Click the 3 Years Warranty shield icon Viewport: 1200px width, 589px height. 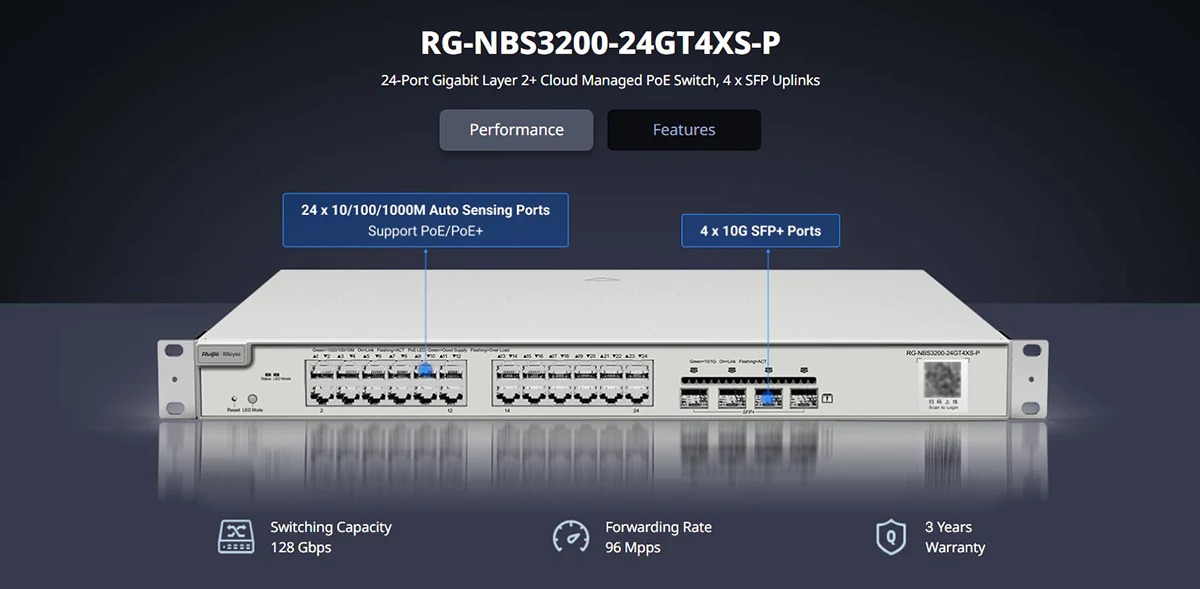(x=890, y=536)
